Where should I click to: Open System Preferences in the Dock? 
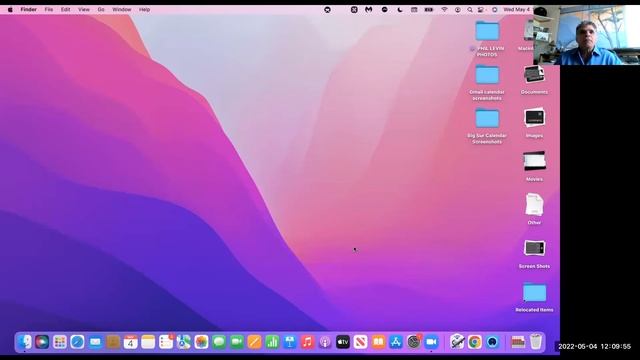[x=414, y=342]
